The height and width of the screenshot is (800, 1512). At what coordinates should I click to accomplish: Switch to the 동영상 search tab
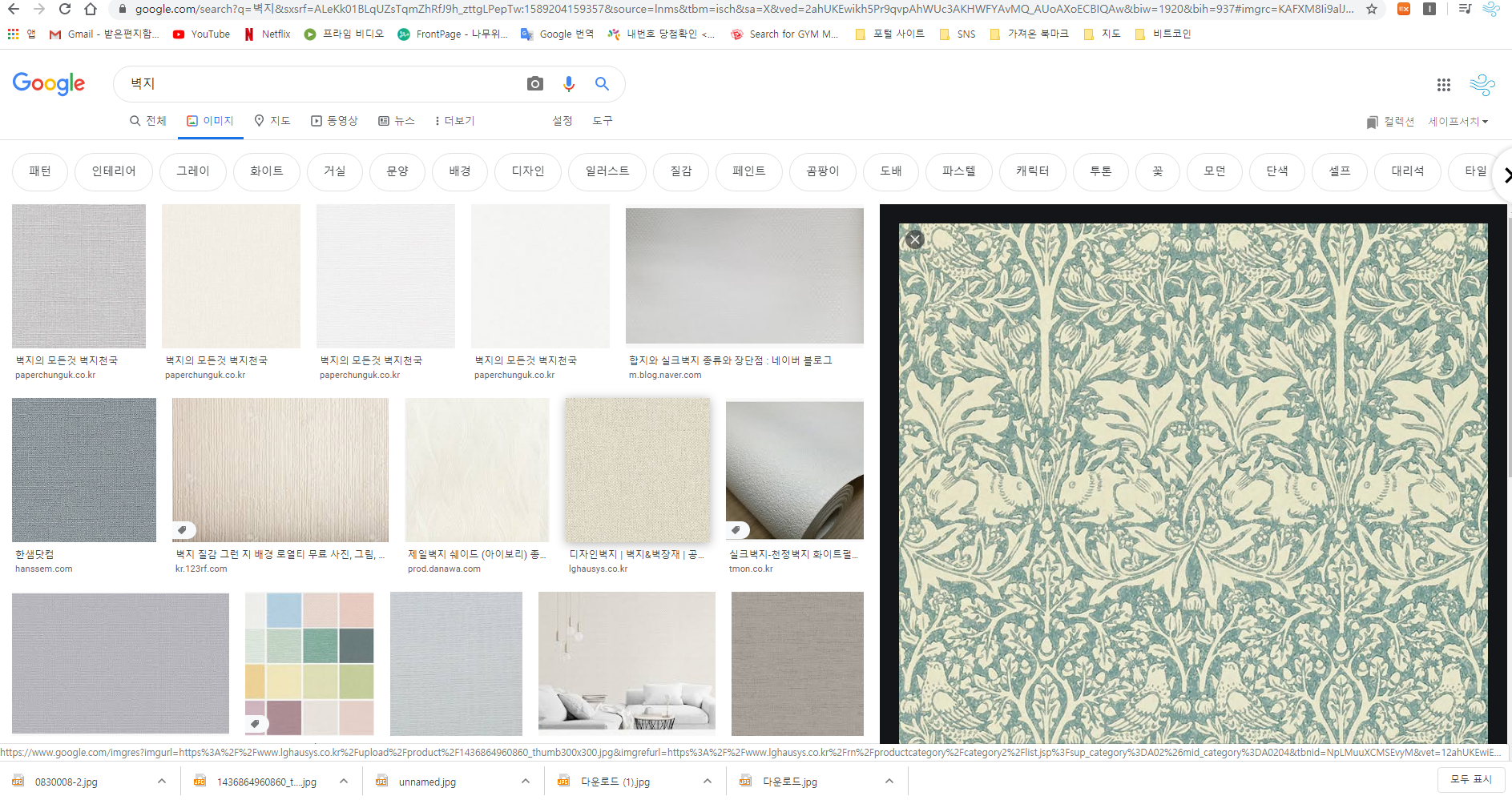point(334,121)
